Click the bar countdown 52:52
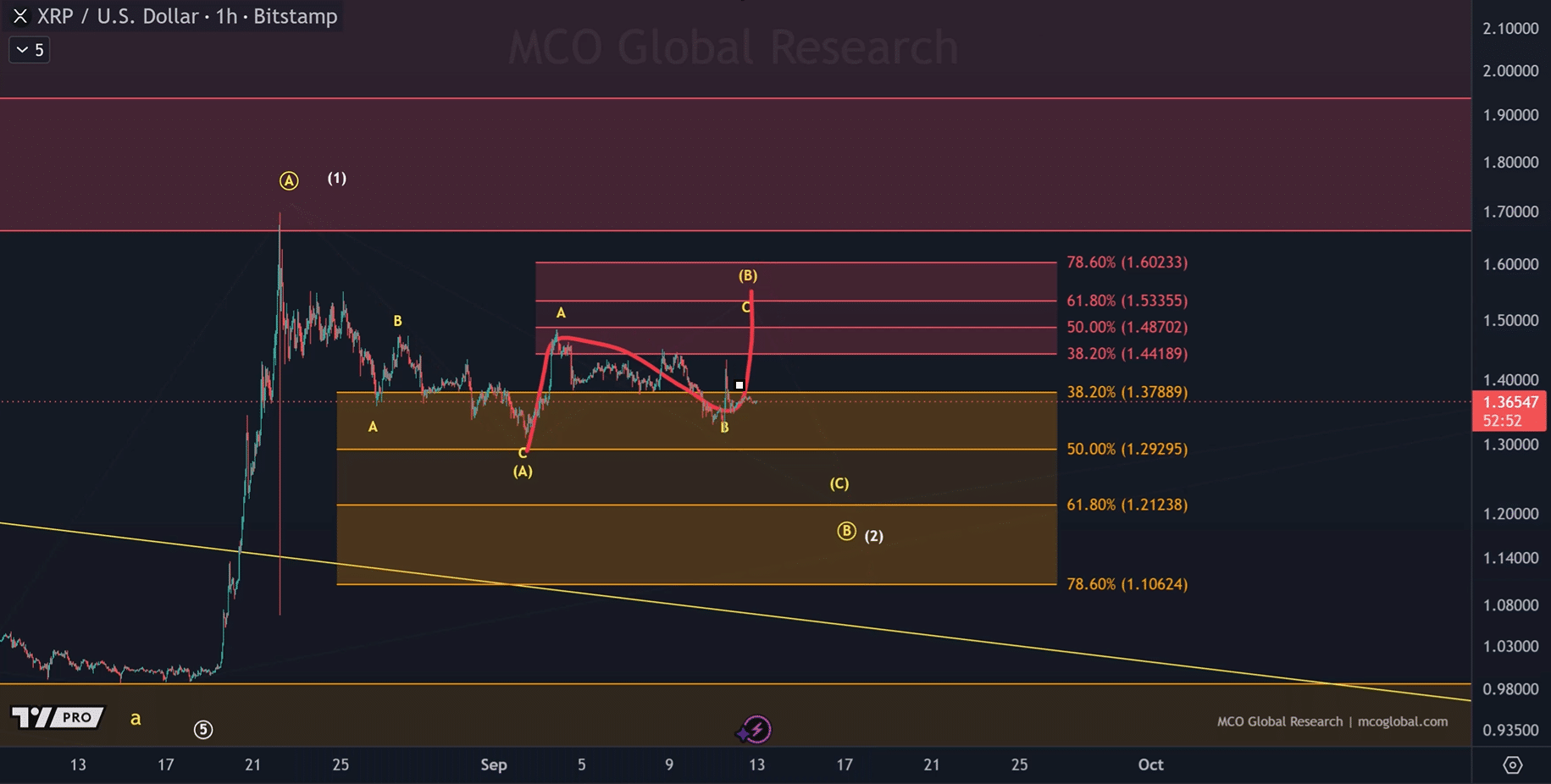The image size is (1551, 784). point(1501,421)
